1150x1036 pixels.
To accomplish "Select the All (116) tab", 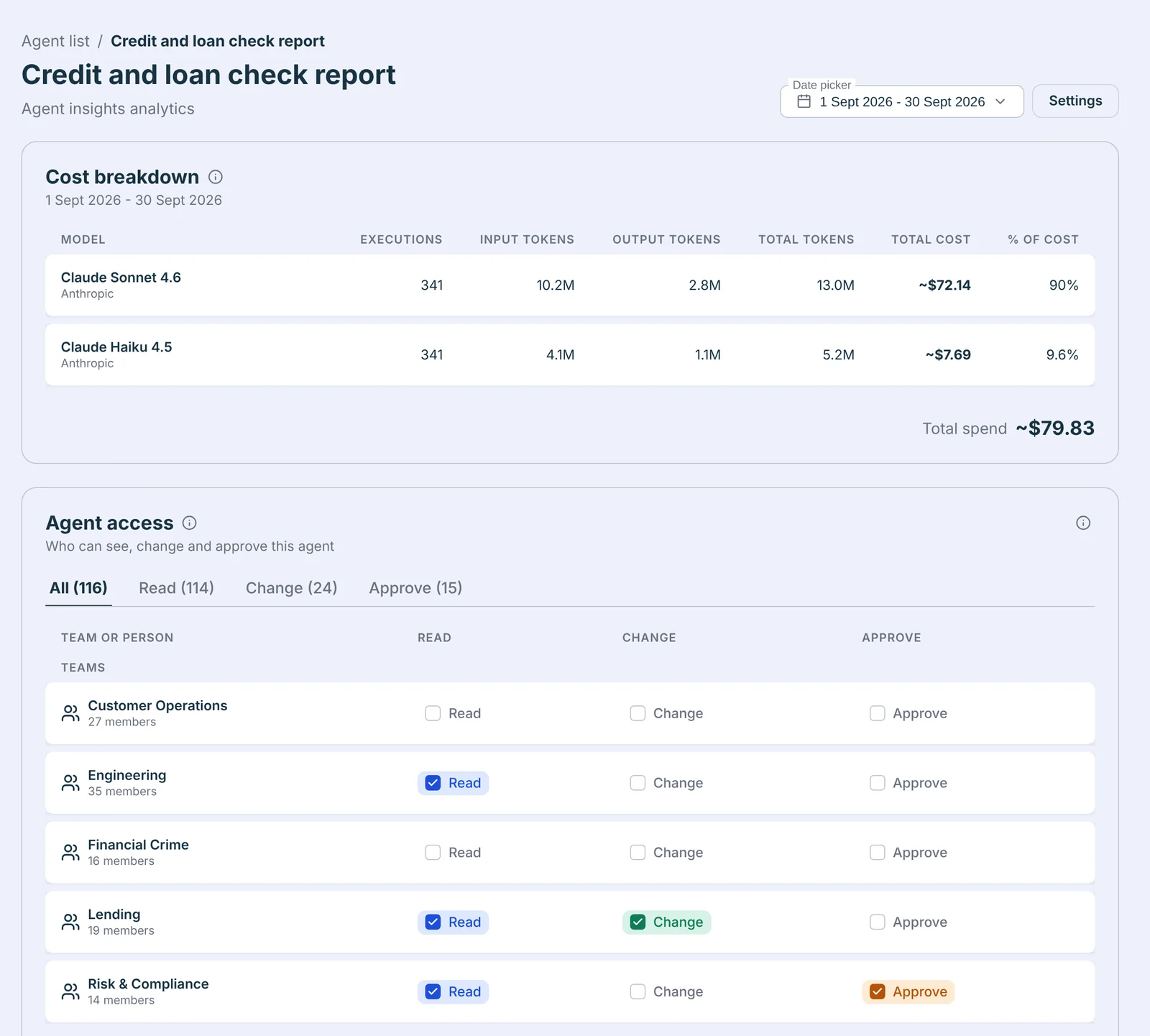I will 78,588.
